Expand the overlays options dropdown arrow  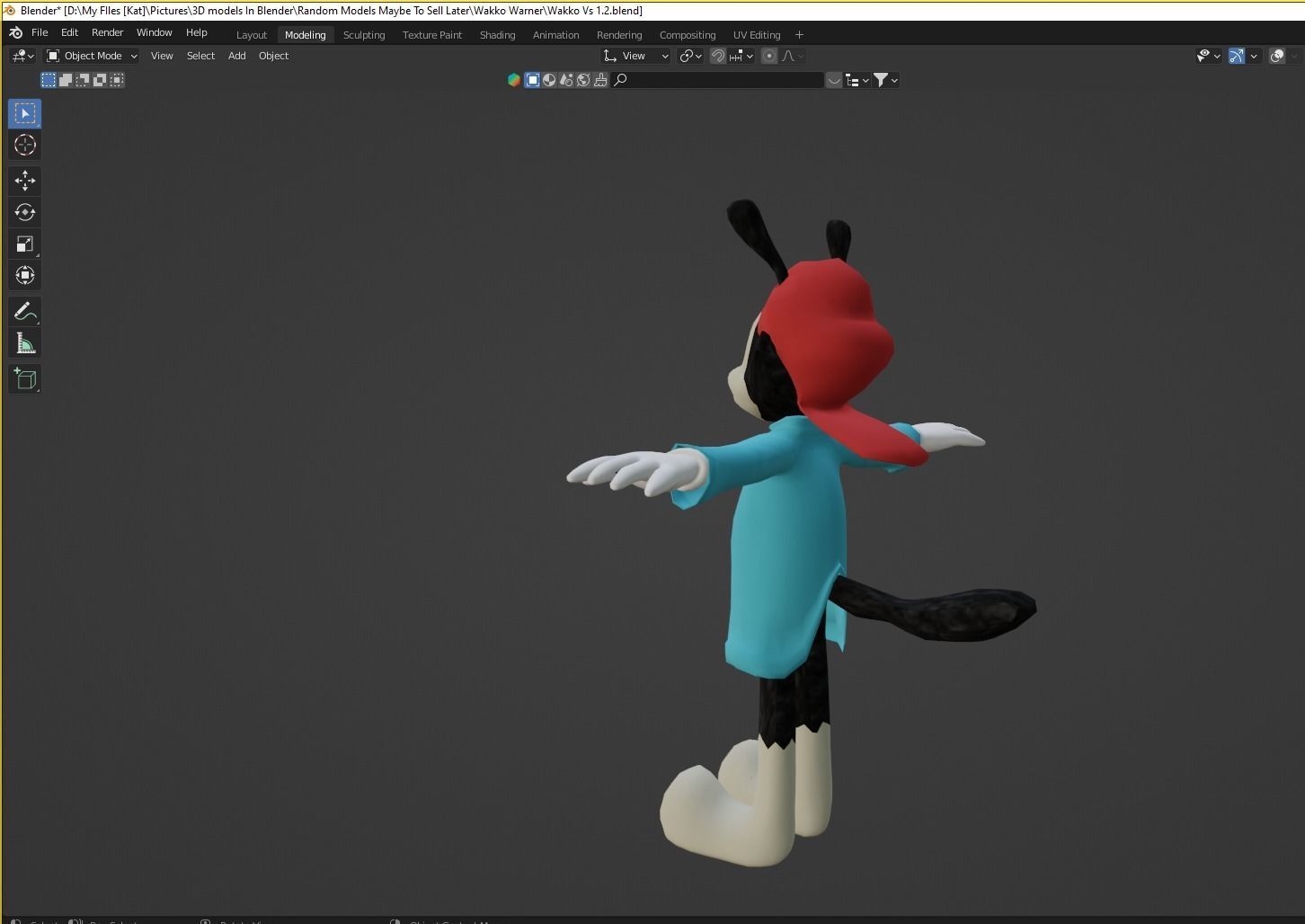pos(1294,56)
